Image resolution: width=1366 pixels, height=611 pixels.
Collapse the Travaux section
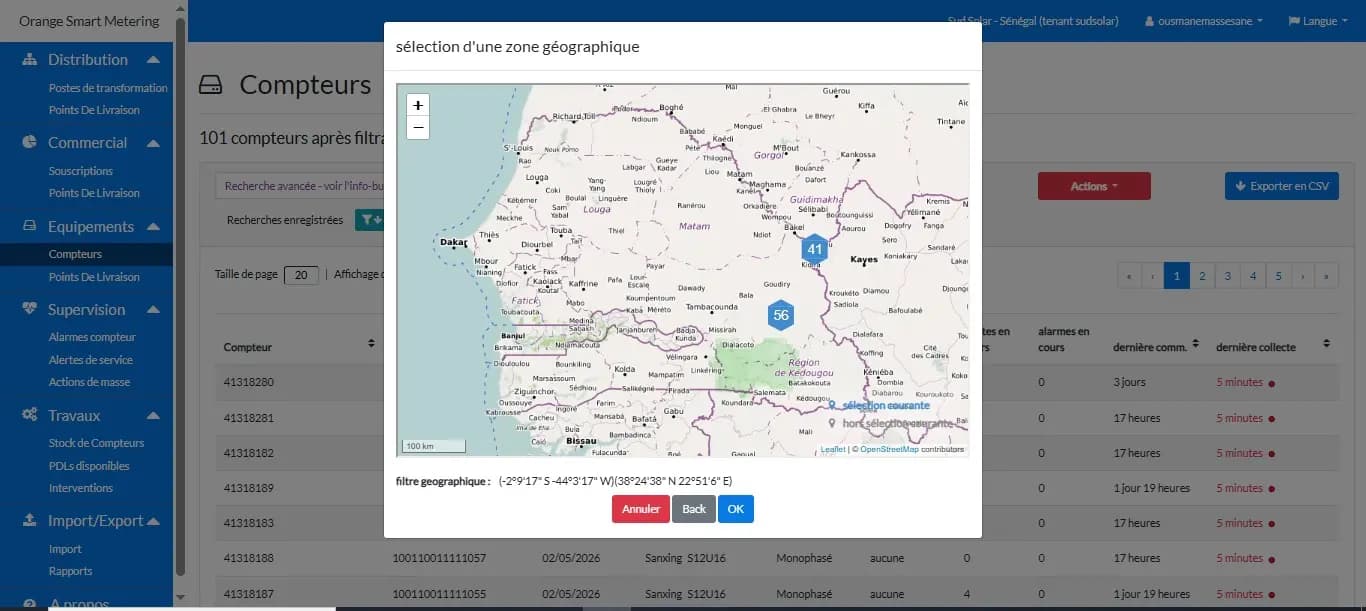point(153,416)
